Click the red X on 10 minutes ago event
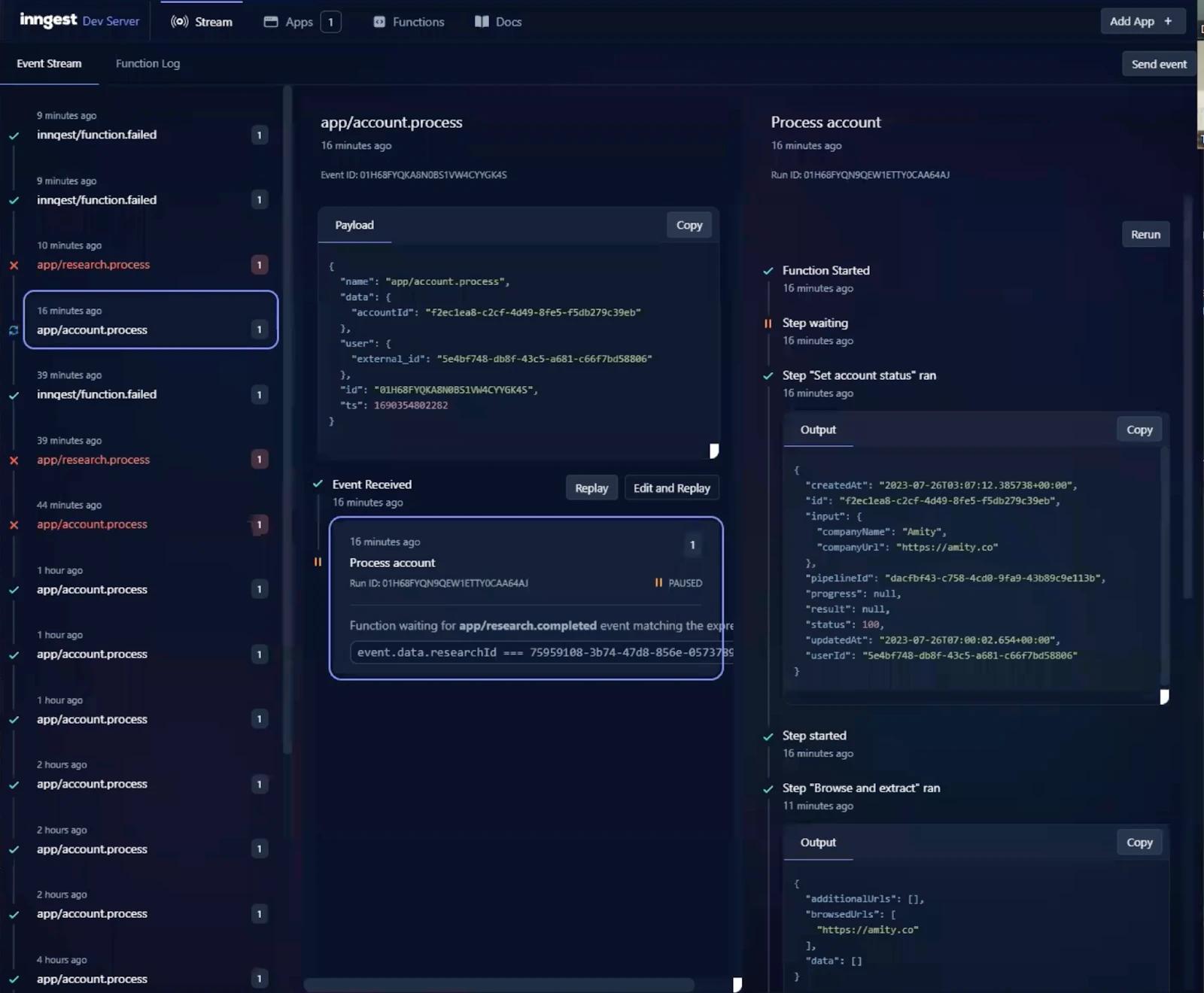Screen dimensions: 1204x993 click(x=14, y=265)
